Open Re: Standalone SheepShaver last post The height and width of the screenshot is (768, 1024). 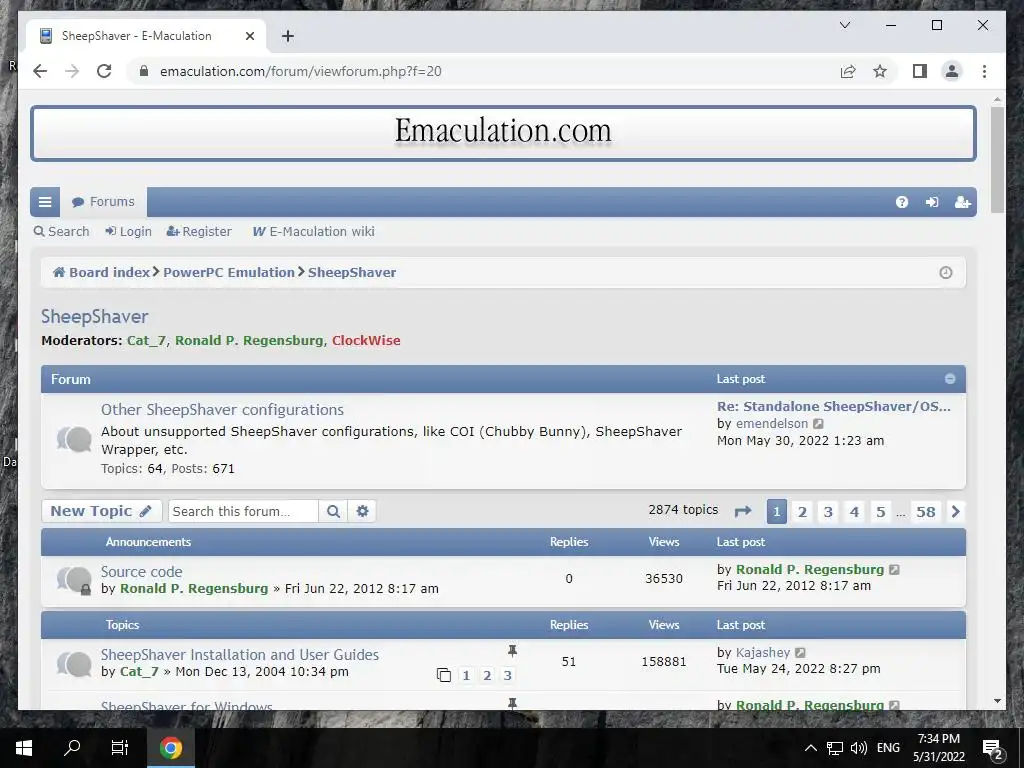tap(834, 406)
